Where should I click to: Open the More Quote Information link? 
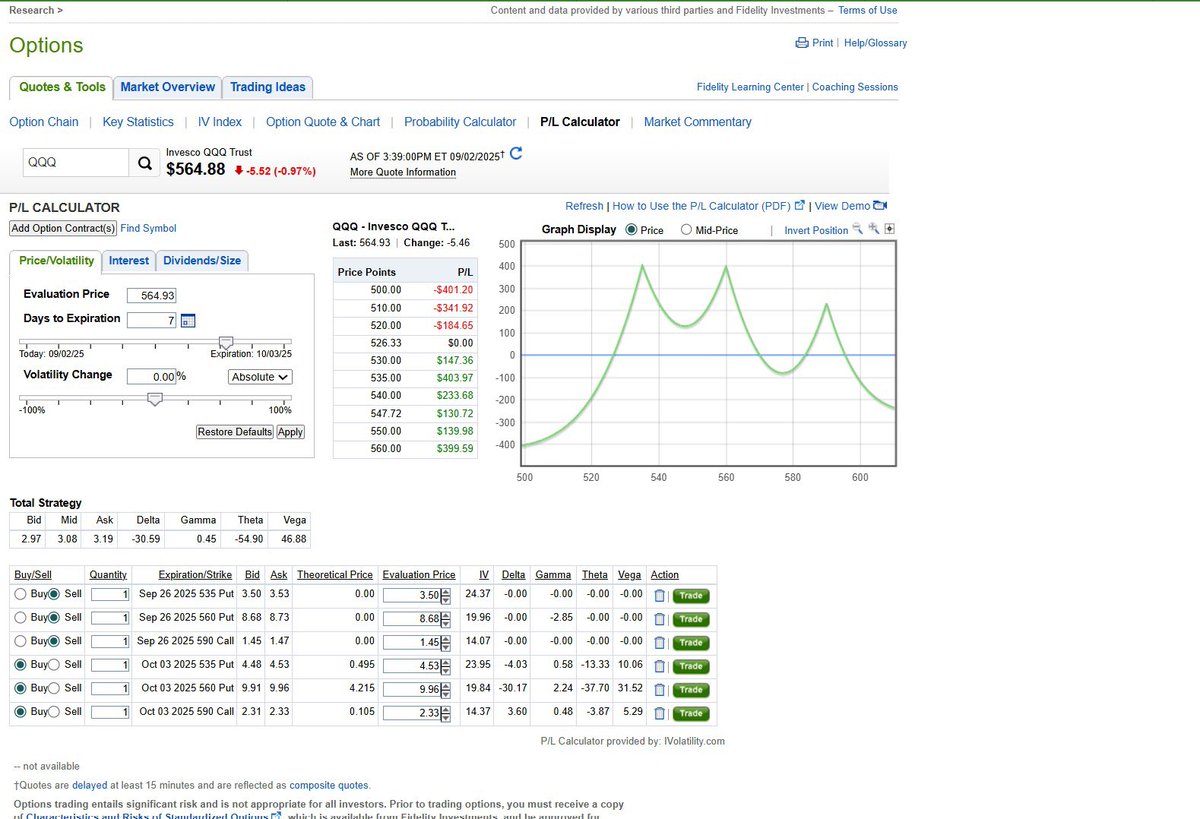(x=403, y=172)
